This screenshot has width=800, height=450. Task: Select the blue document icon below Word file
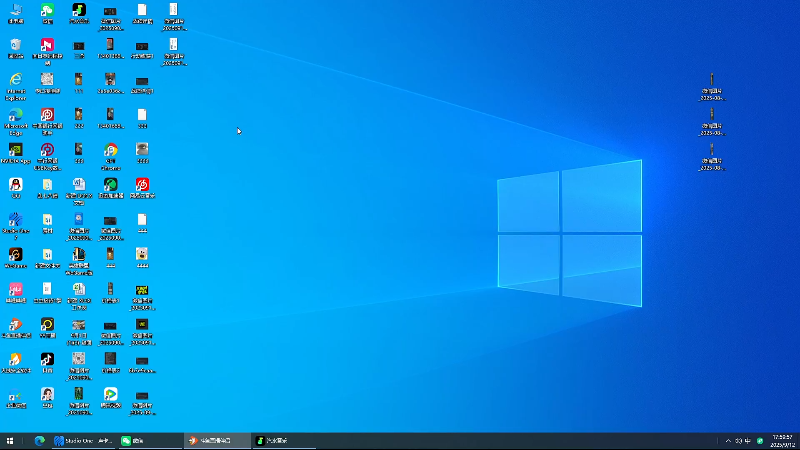tap(79, 226)
